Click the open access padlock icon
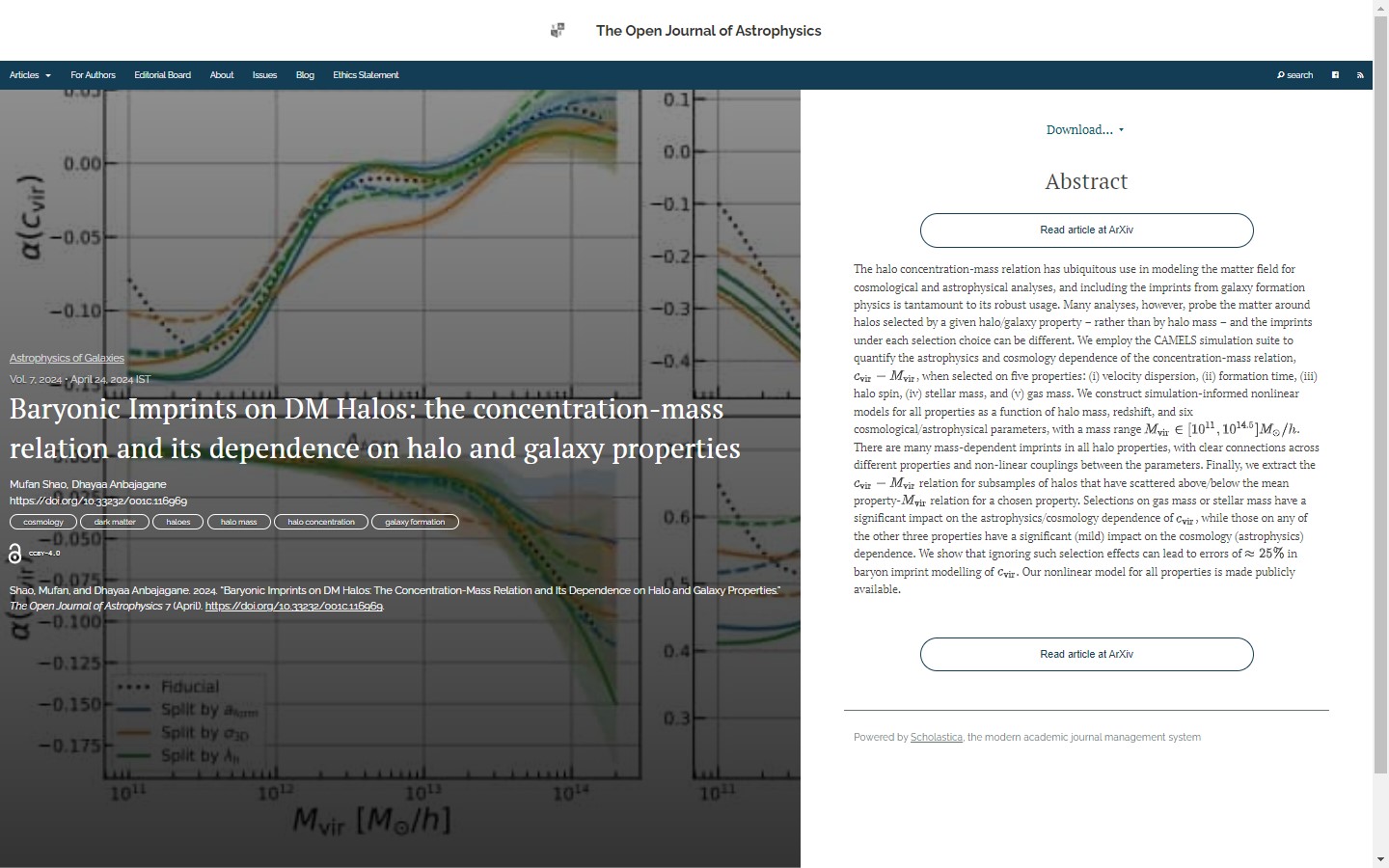1389x868 pixels. coord(14,554)
